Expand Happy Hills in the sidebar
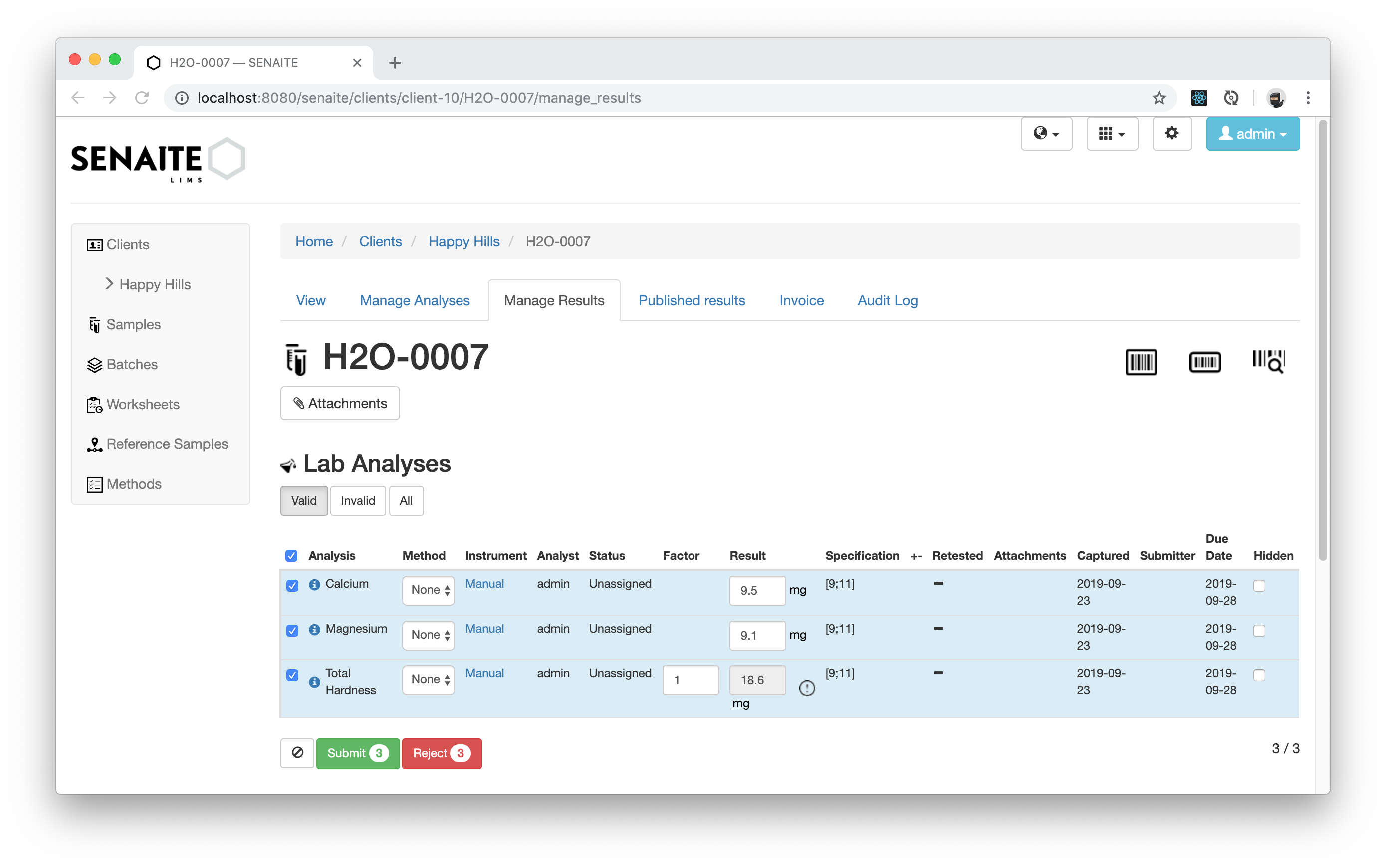The width and height of the screenshot is (1386, 868). tap(148, 284)
